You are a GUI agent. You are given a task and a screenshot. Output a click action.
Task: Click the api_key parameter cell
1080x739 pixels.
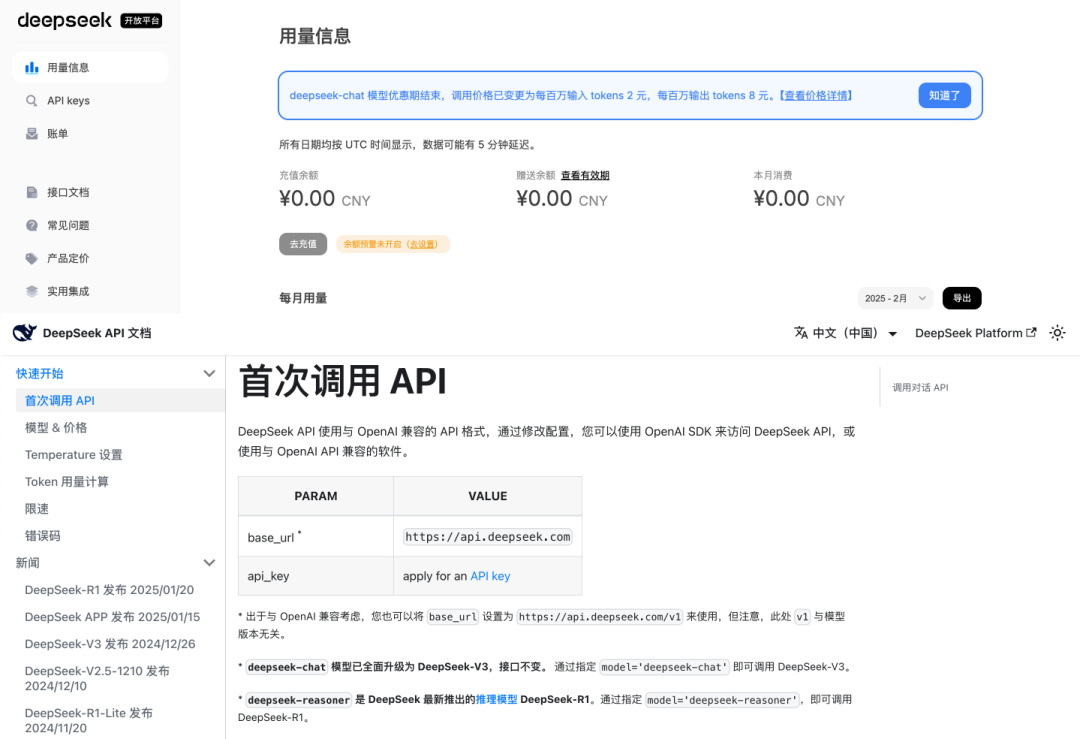tap(316, 576)
